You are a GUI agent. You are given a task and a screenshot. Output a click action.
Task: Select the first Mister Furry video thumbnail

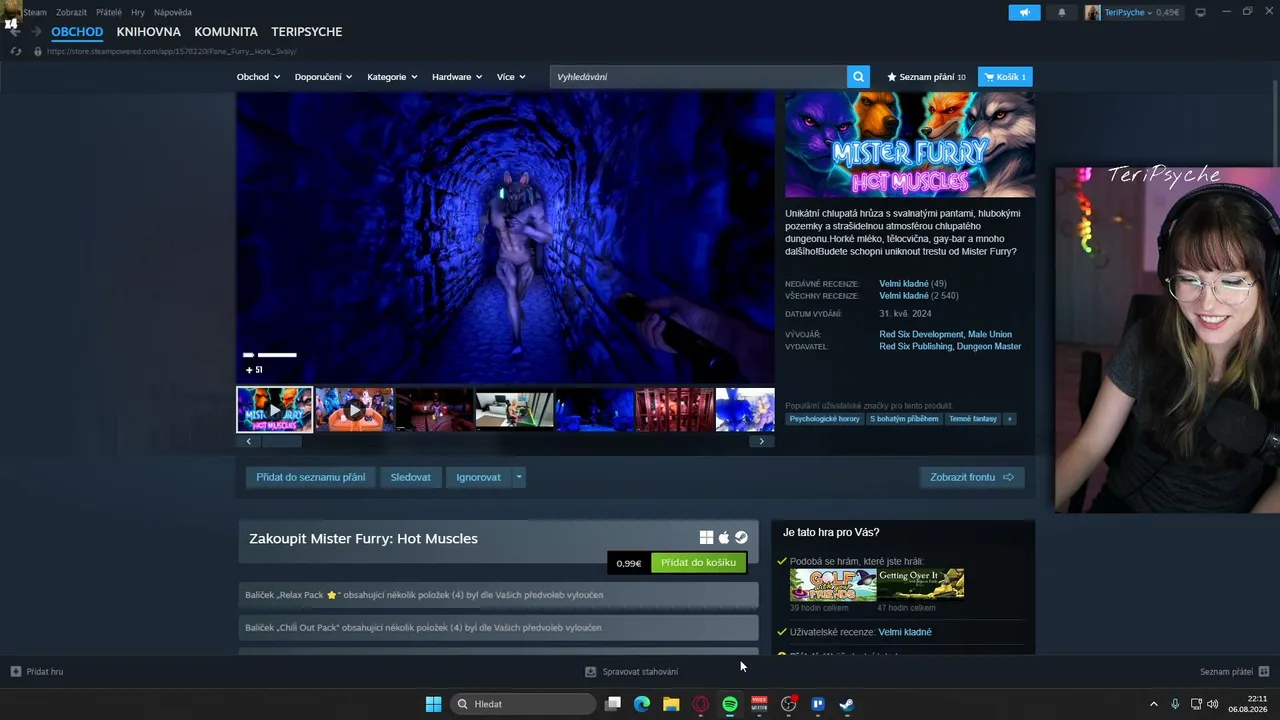click(x=274, y=410)
